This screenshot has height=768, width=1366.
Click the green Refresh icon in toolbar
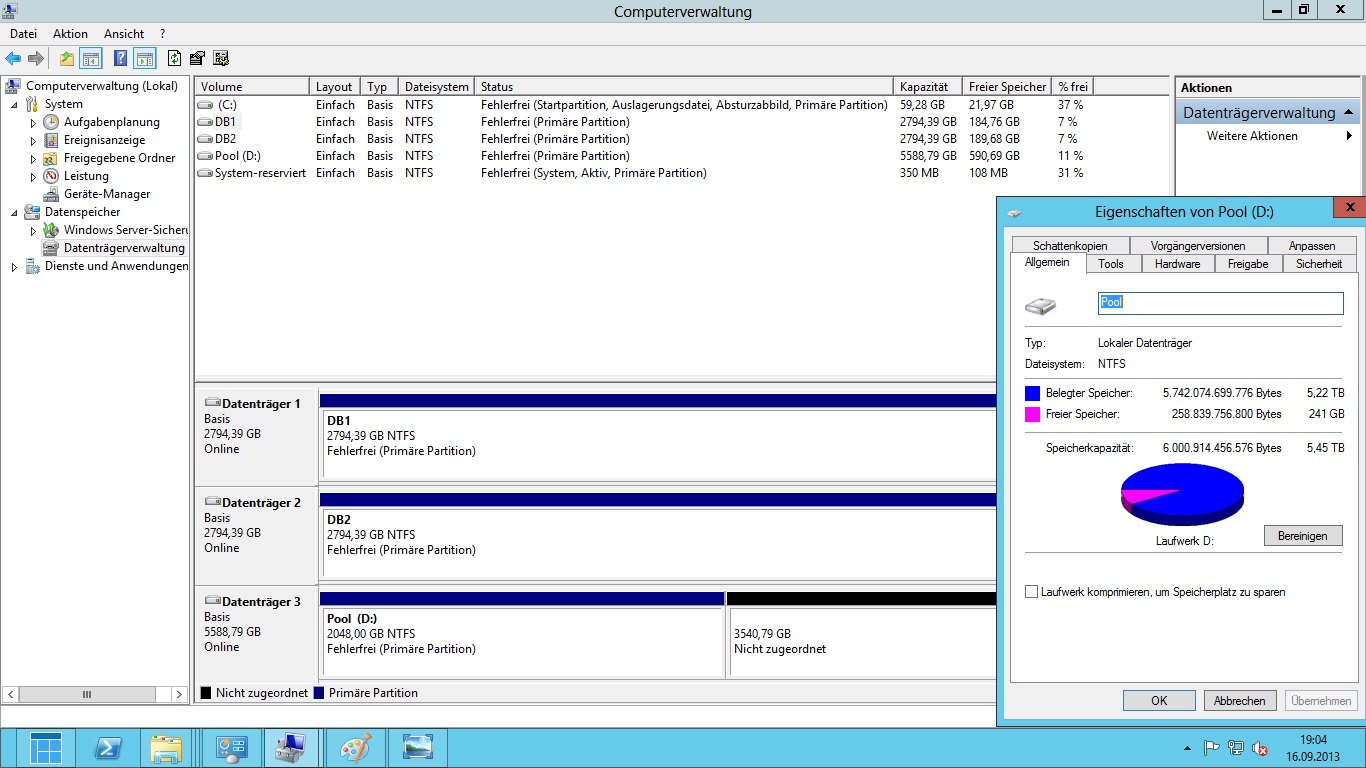click(x=175, y=58)
